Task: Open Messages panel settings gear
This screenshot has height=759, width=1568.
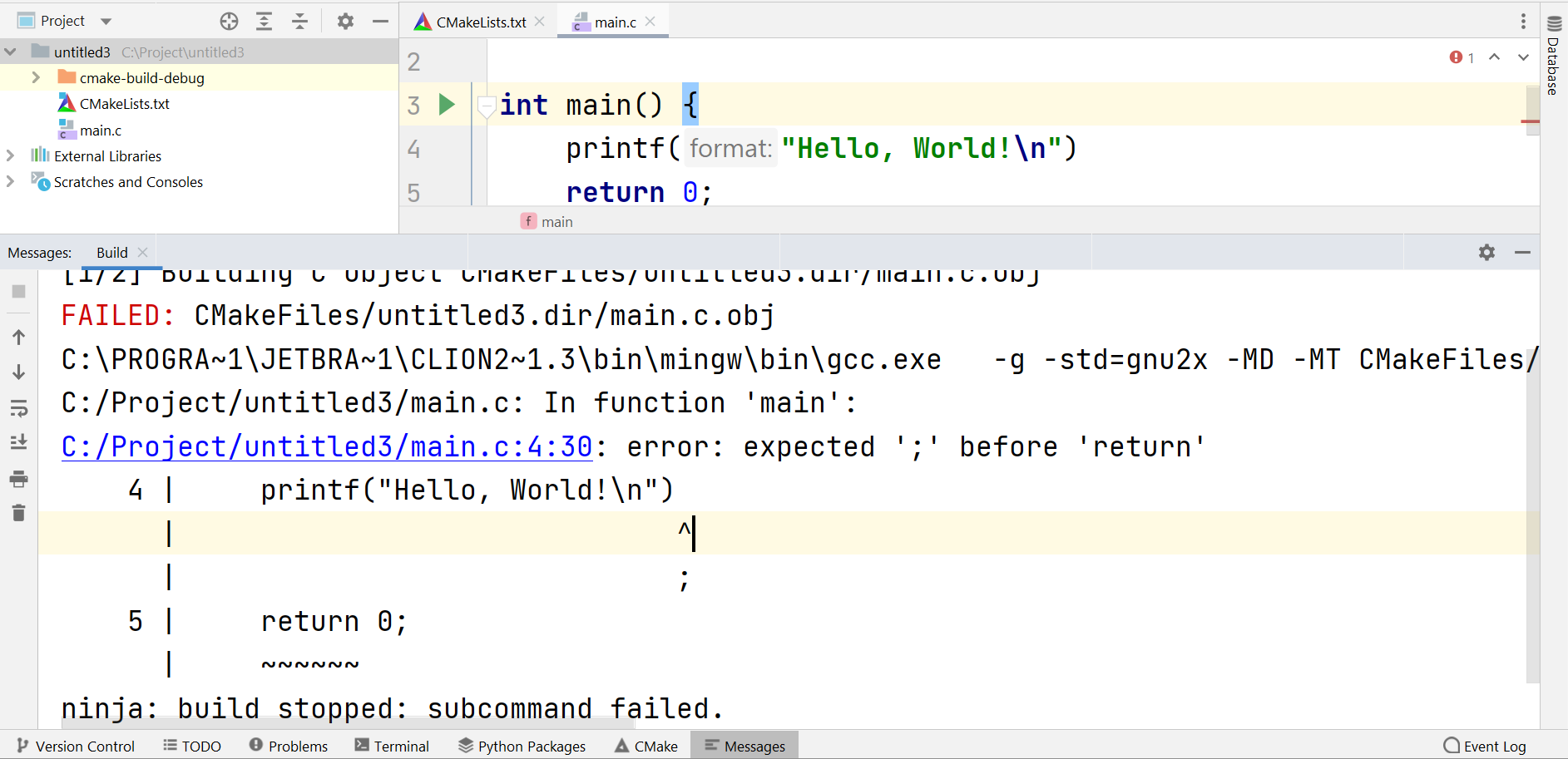Action: pyautogui.click(x=1486, y=253)
